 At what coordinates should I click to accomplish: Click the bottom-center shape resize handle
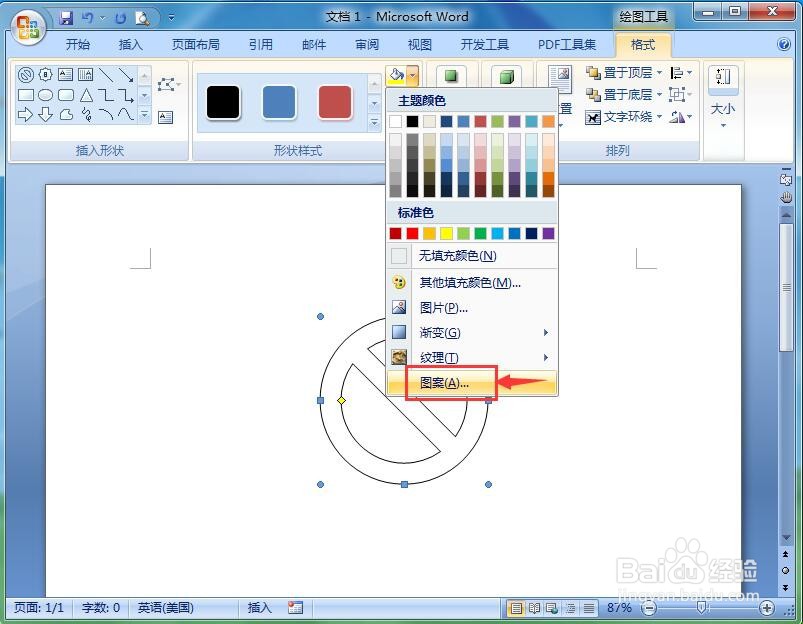coord(404,484)
